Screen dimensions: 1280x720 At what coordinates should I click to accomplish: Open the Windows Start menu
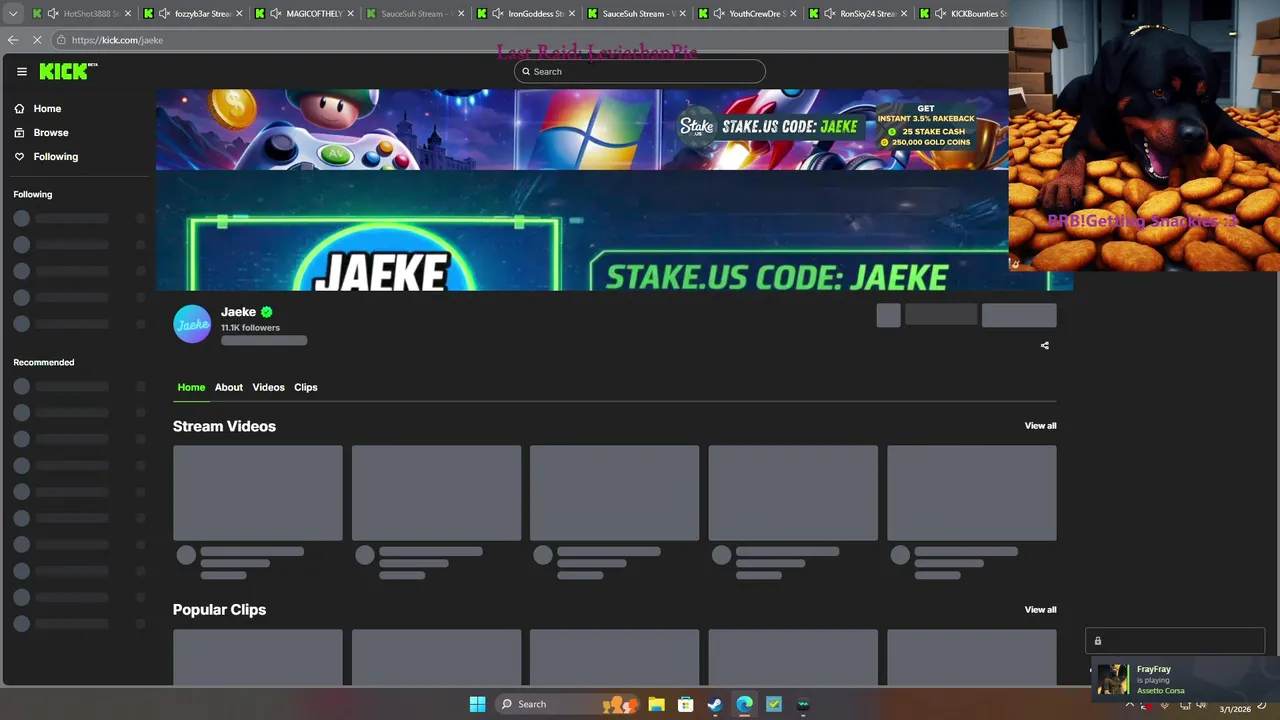pos(477,704)
